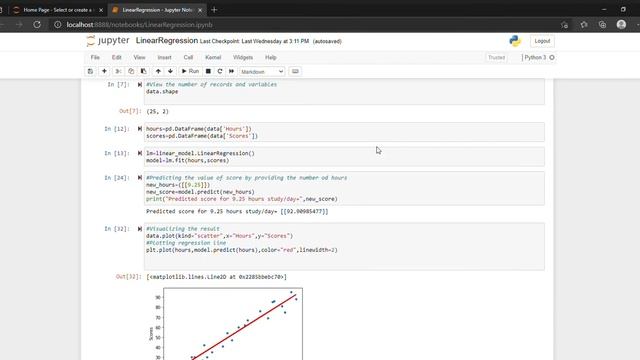This screenshot has width=640, height=360.
Task: Click the hours=pd.DataFrame code cell
Action: click(x=344, y=132)
